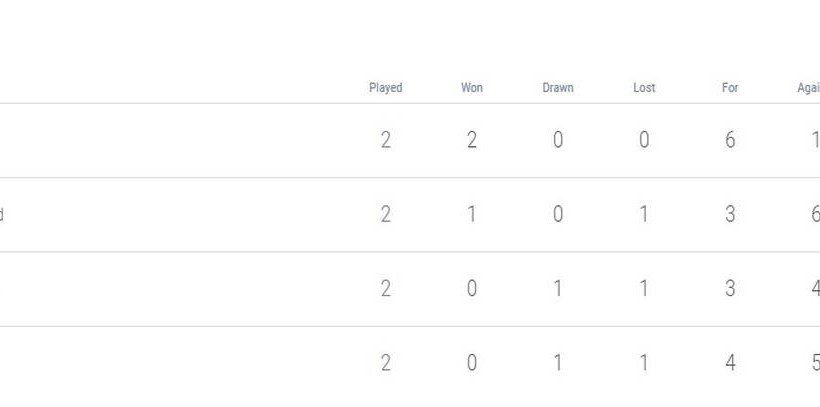Click the For column header
The image size is (820, 407).
730,88
